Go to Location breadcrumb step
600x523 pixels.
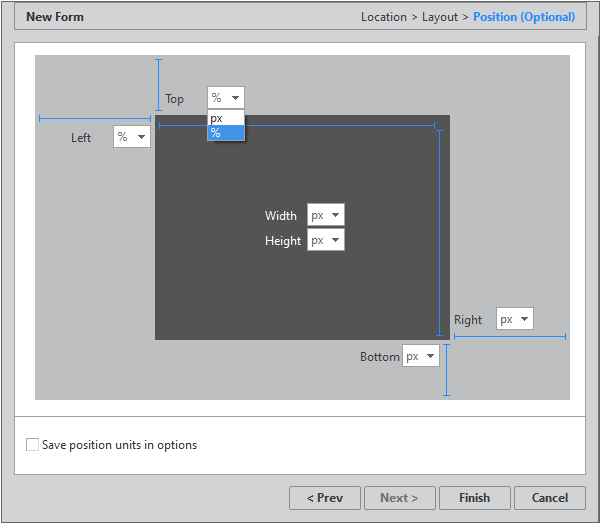(x=384, y=17)
